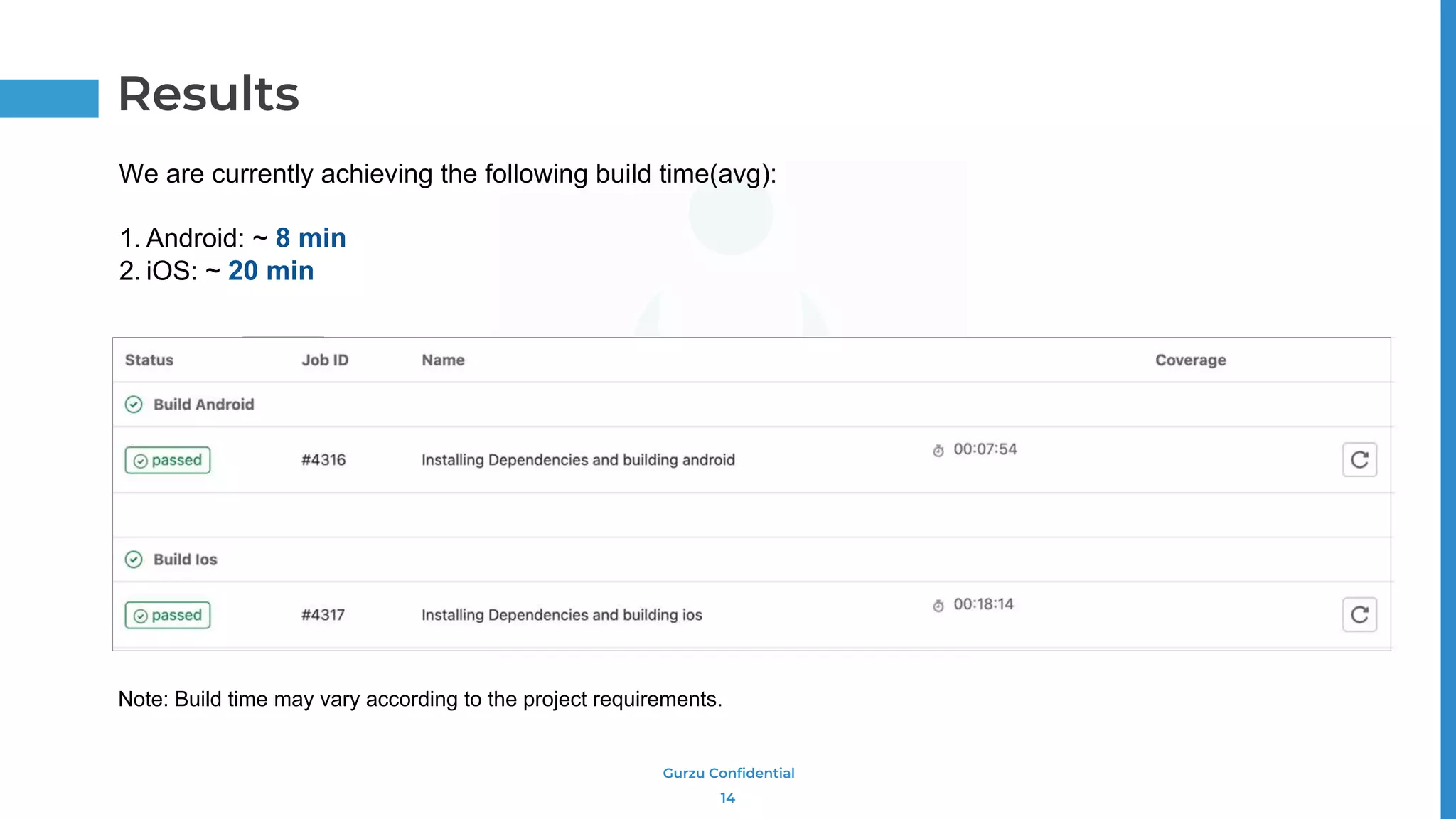Click the Build Android status check icon
The width and height of the screenshot is (1456, 819).
click(x=134, y=405)
